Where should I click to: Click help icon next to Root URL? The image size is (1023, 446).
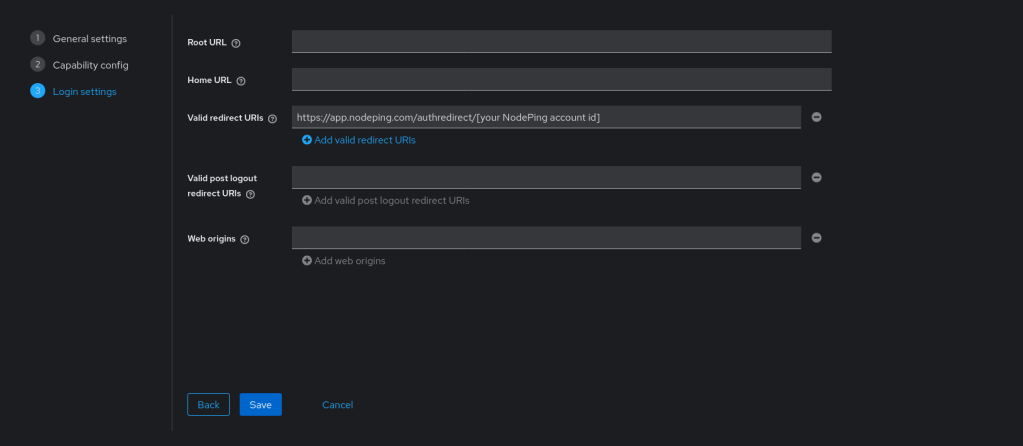(237, 43)
